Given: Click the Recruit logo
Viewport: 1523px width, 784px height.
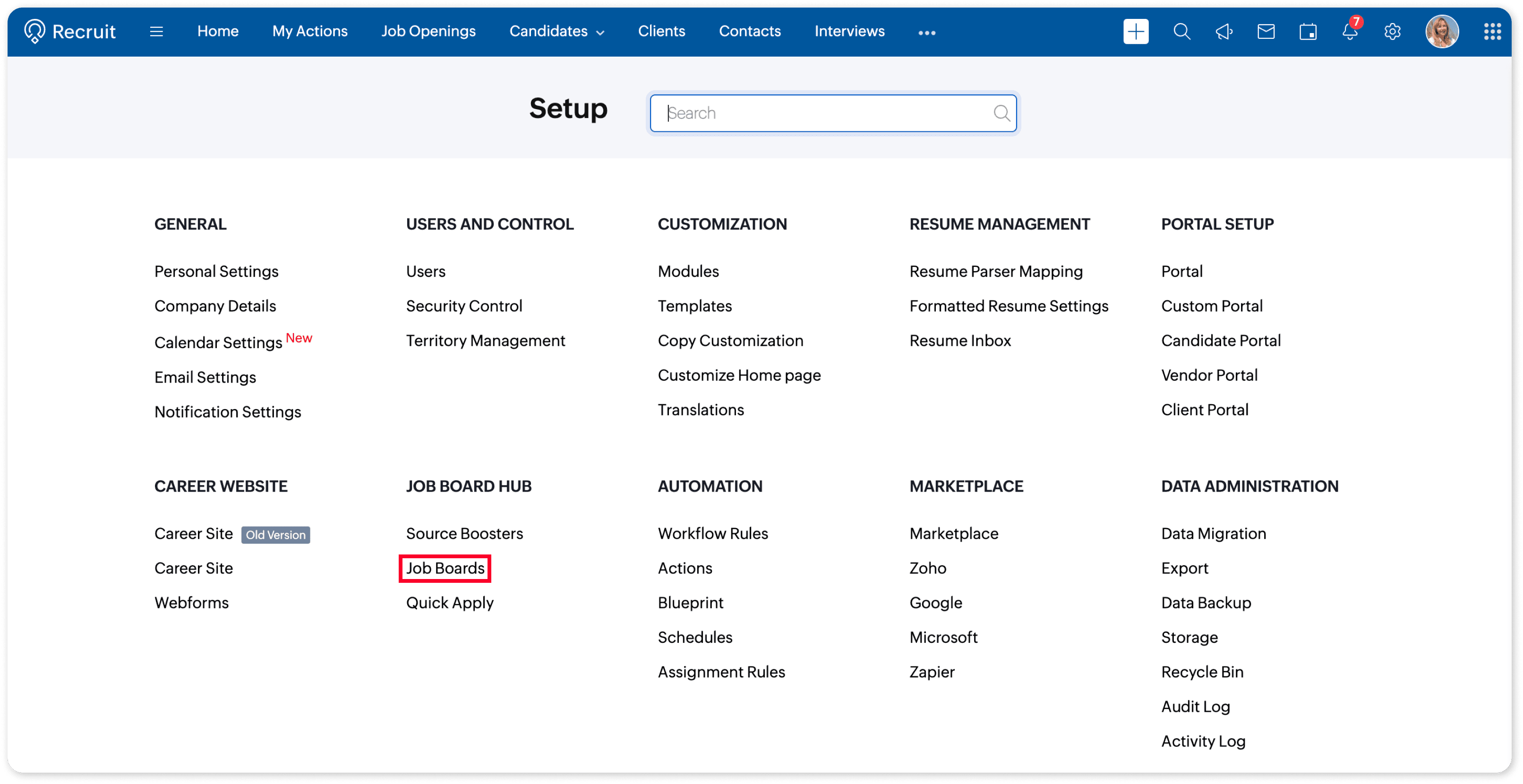Looking at the screenshot, I should 70,31.
